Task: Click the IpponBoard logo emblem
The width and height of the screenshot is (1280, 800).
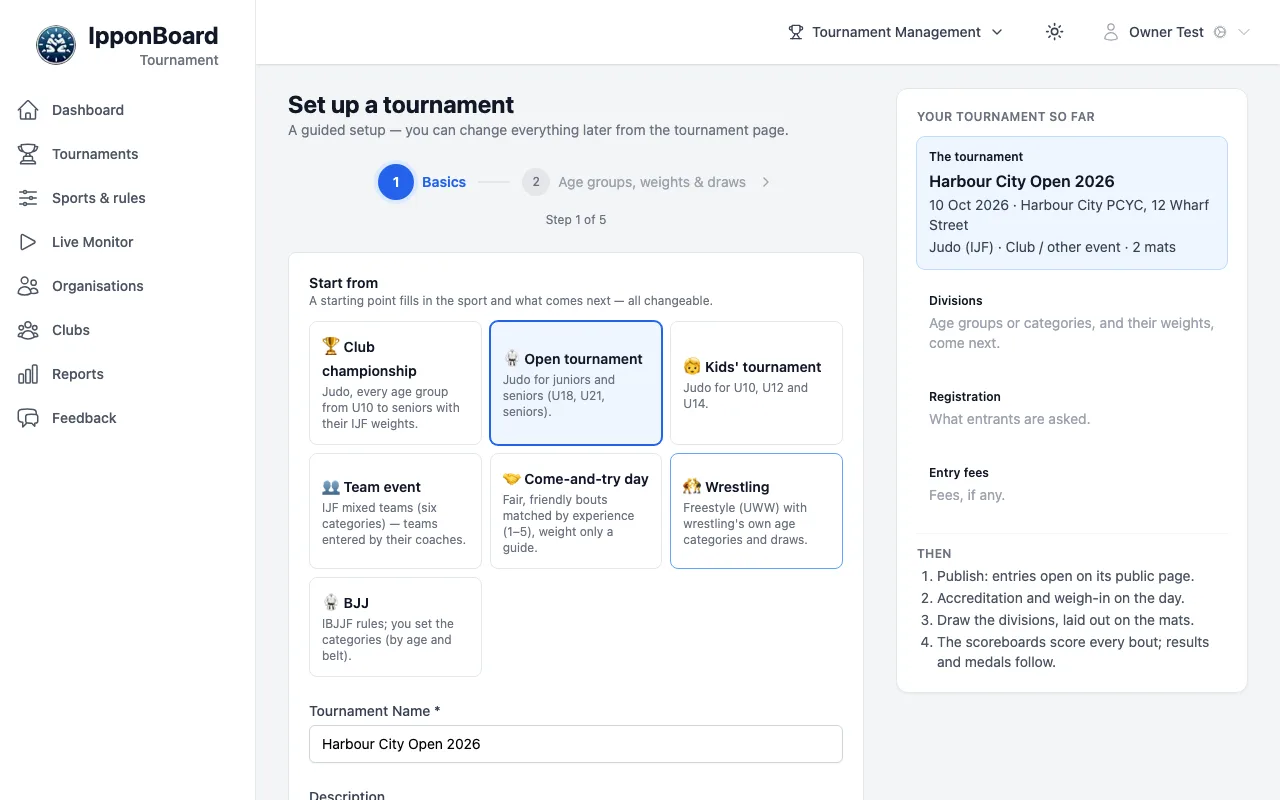Action: (x=56, y=45)
